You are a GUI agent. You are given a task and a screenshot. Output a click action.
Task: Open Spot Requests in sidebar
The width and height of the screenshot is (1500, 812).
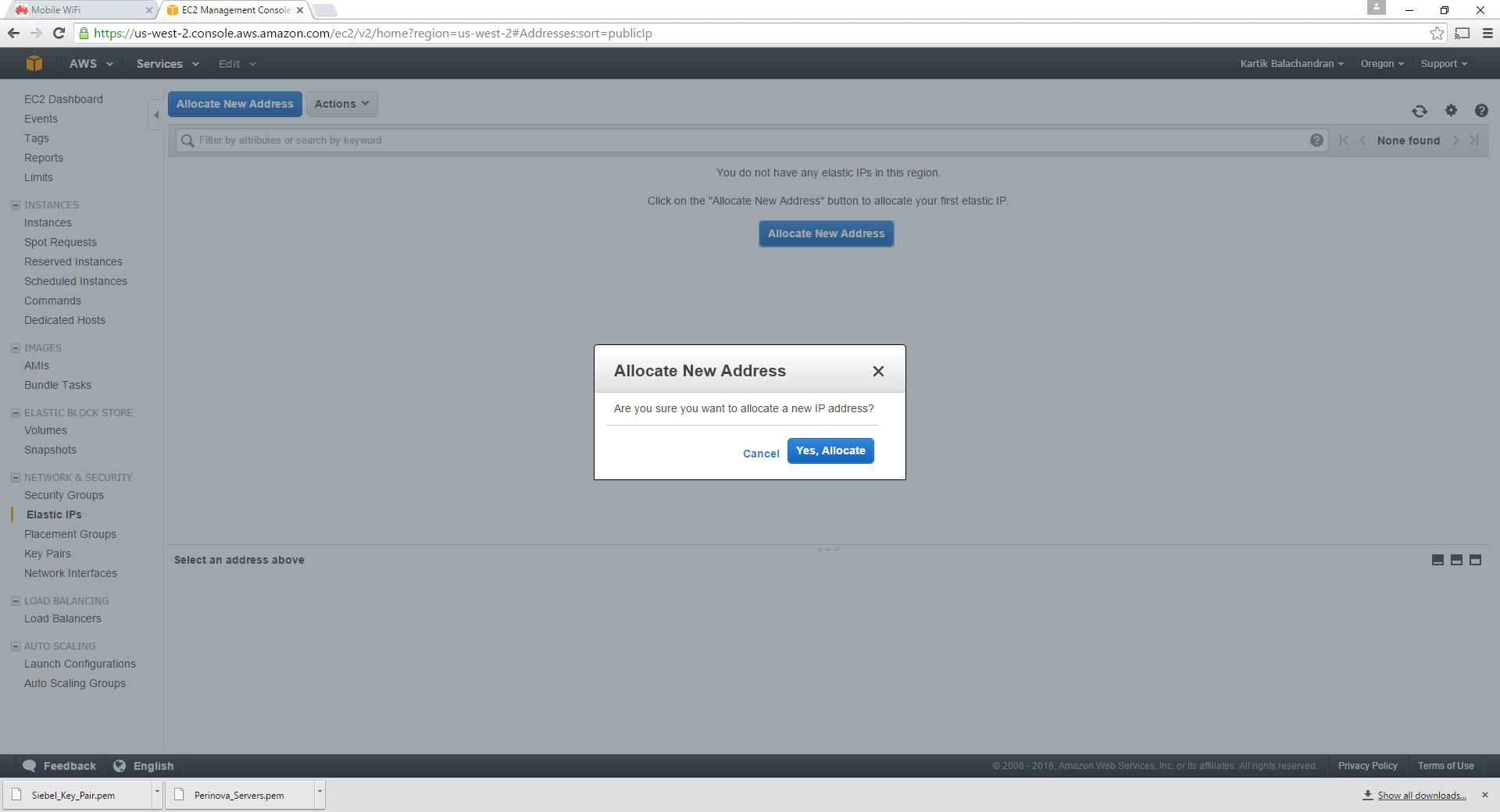tap(60, 242)
